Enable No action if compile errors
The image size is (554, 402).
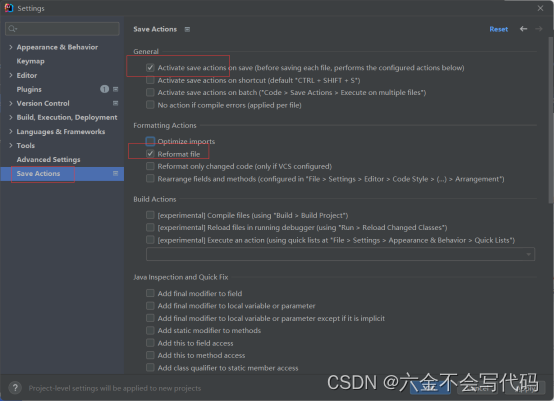[150, 105]
